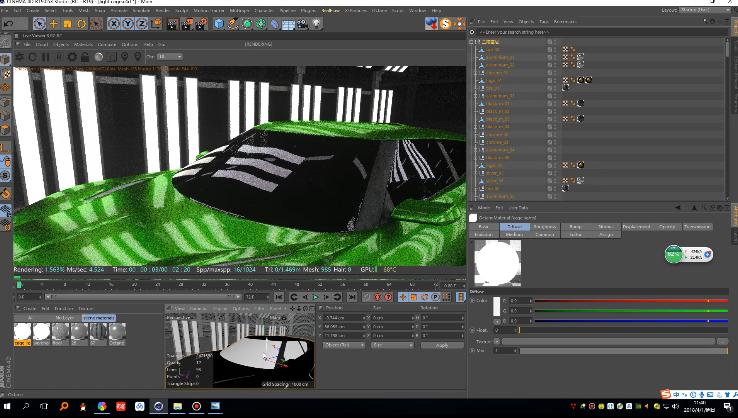Select the Scale tool

[x=67, y=24]
